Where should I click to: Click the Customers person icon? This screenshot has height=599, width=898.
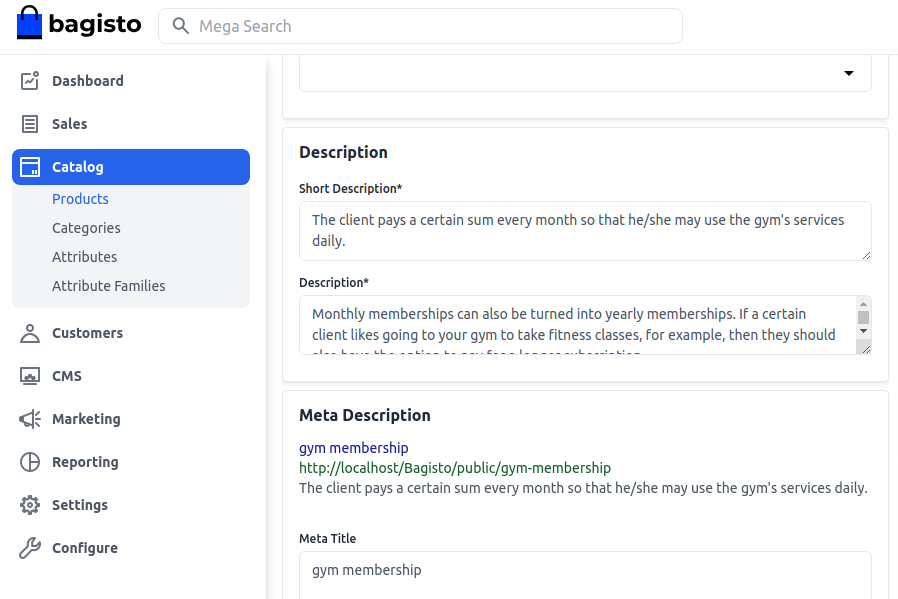pos(30,333)
